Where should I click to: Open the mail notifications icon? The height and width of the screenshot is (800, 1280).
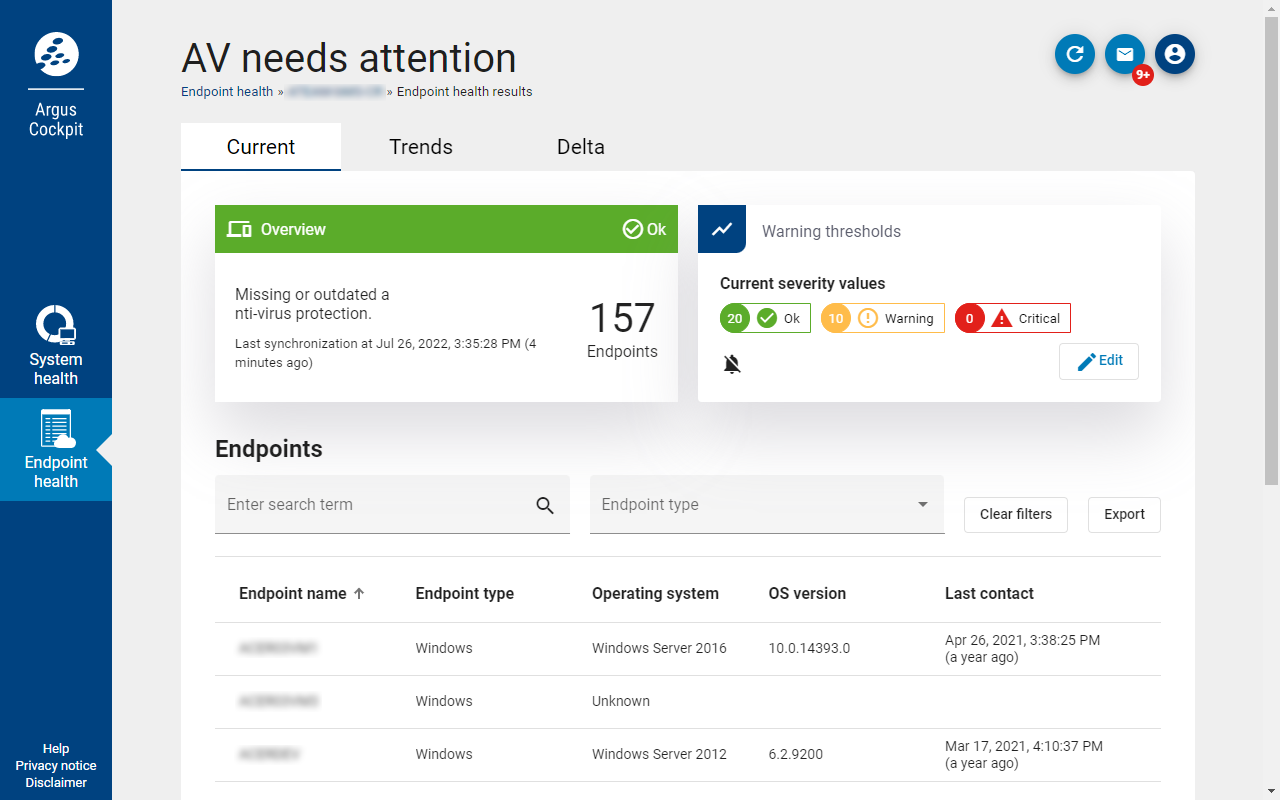[x=1125, y=54]
